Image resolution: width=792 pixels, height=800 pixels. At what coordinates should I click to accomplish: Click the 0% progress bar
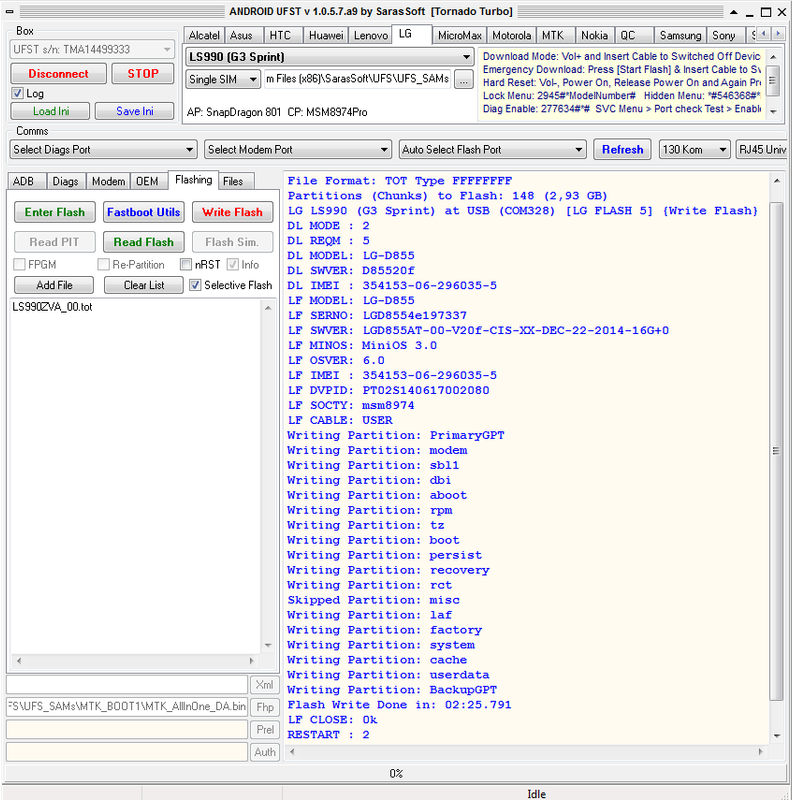396,773
